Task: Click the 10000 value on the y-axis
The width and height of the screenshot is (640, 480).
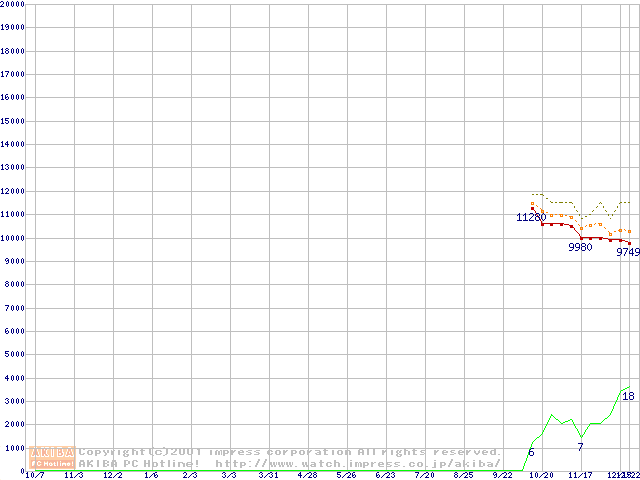Action: [12, 238]
